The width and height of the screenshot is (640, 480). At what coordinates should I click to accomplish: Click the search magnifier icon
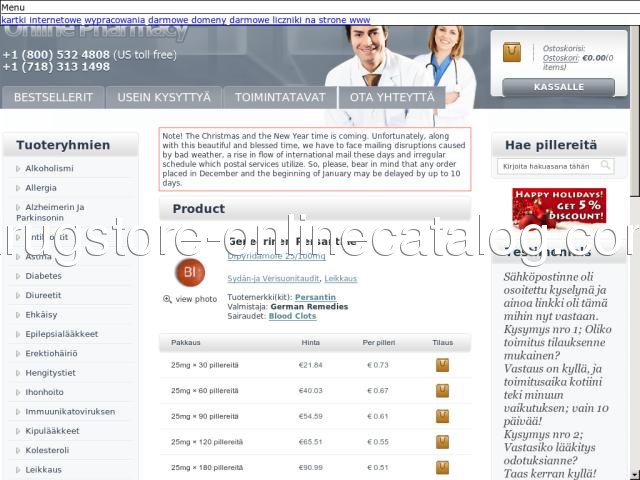pos(605,165)
